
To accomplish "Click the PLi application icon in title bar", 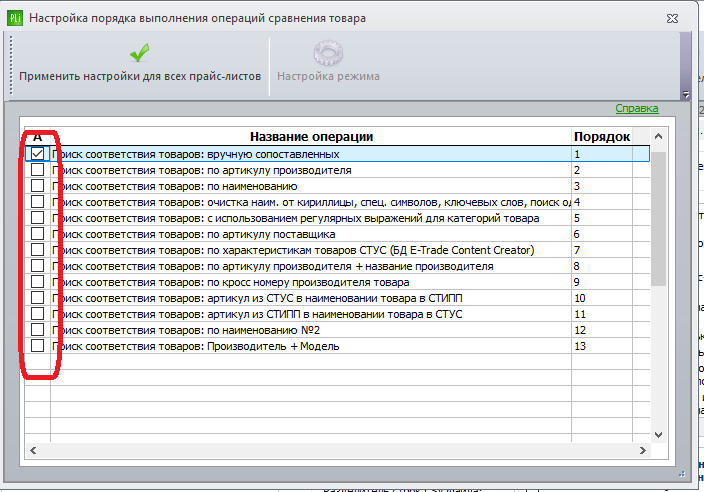I will tap(14, 18).
